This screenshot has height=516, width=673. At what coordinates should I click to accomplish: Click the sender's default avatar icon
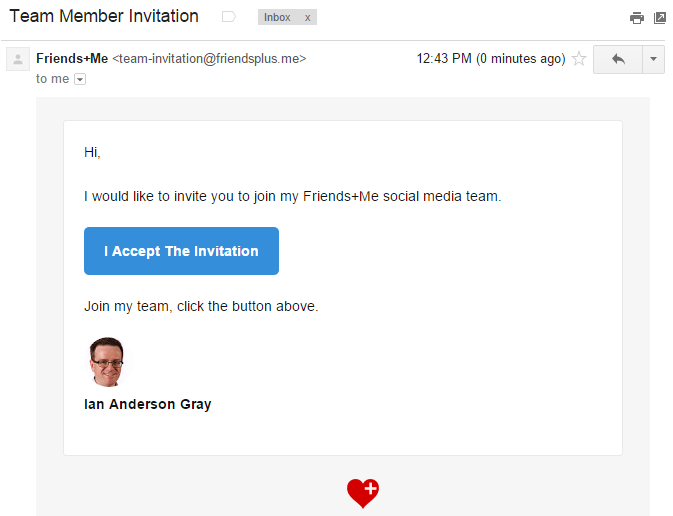point(18,59)
